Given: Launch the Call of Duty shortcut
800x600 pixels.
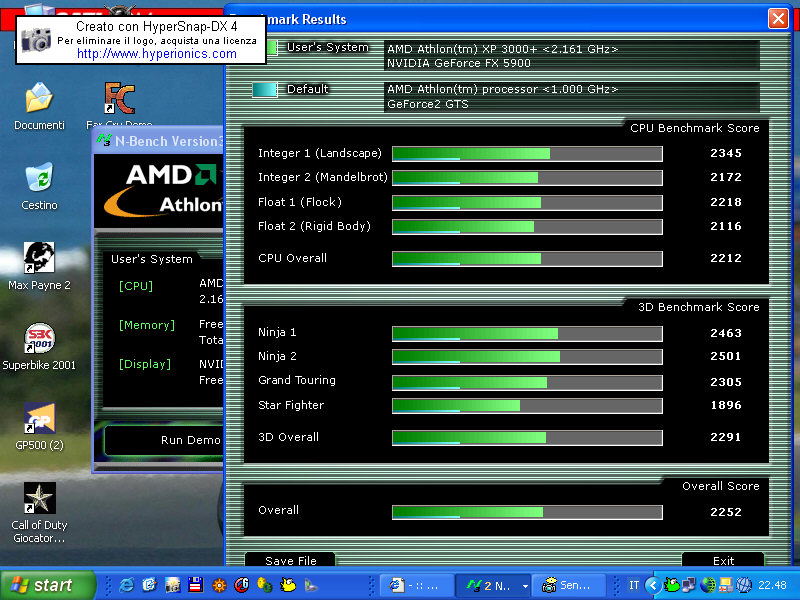Looking at the screenshot, I should click(x=39, y=499).
